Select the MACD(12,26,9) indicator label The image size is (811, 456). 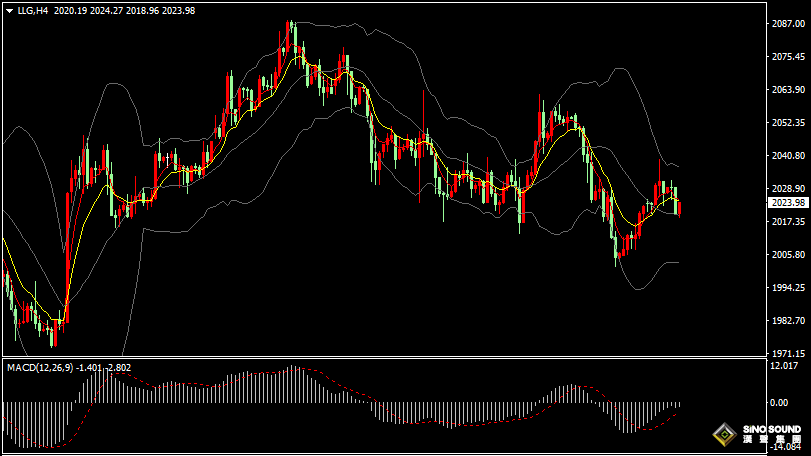pyautogui.click(x=39, y=368)
